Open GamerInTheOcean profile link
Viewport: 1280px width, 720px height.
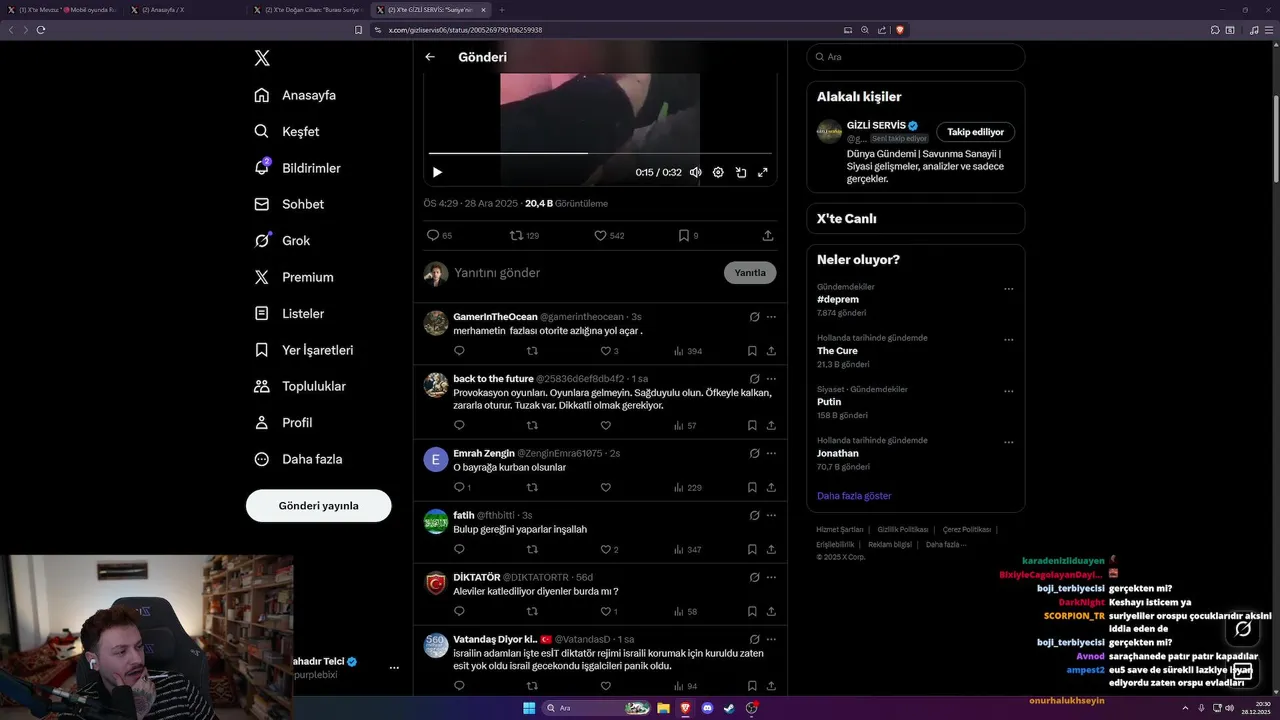(x=495, y=316)
